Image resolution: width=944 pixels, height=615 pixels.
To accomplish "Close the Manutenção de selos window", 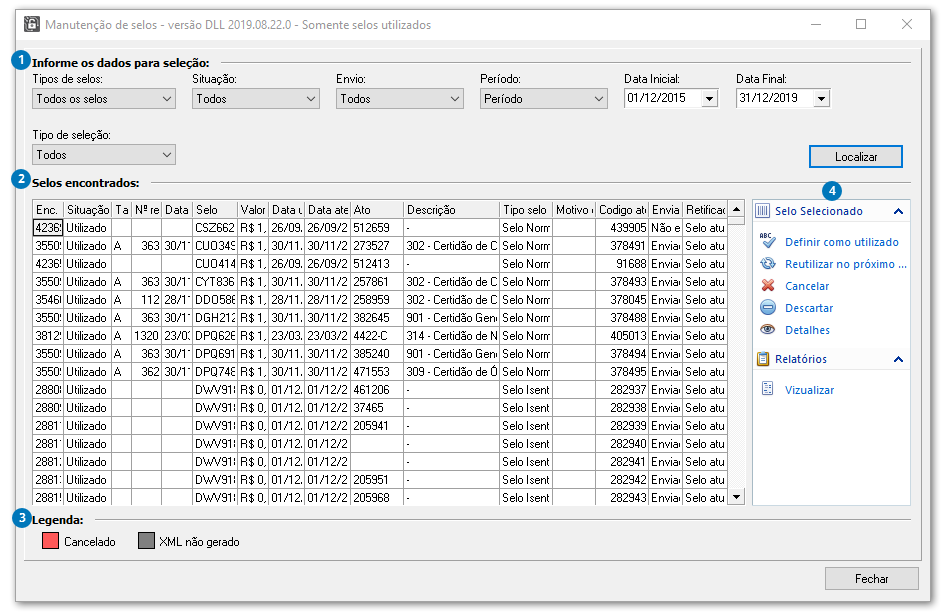I will point(907,24).
